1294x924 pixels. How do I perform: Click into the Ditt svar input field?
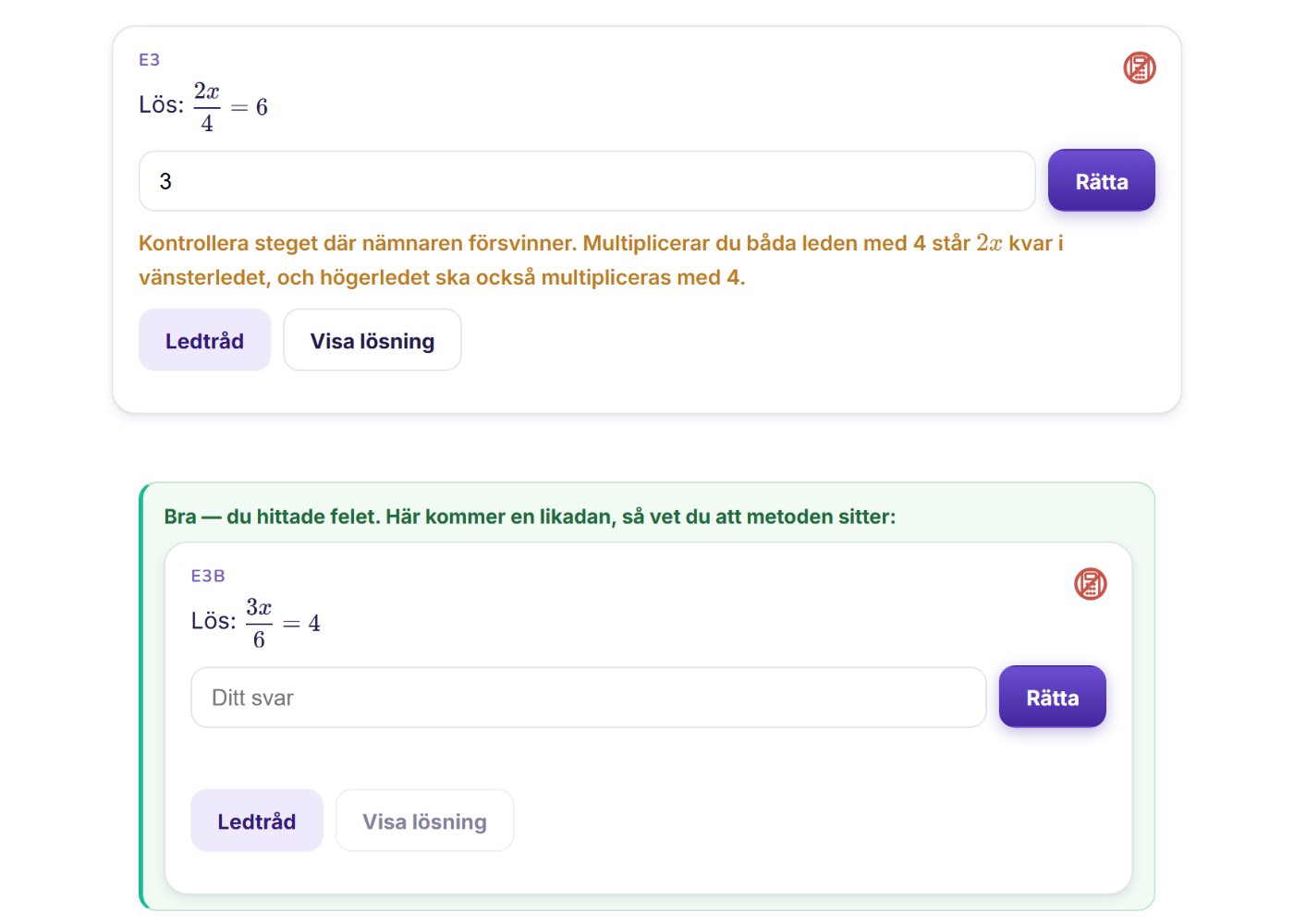pos(588,698)
